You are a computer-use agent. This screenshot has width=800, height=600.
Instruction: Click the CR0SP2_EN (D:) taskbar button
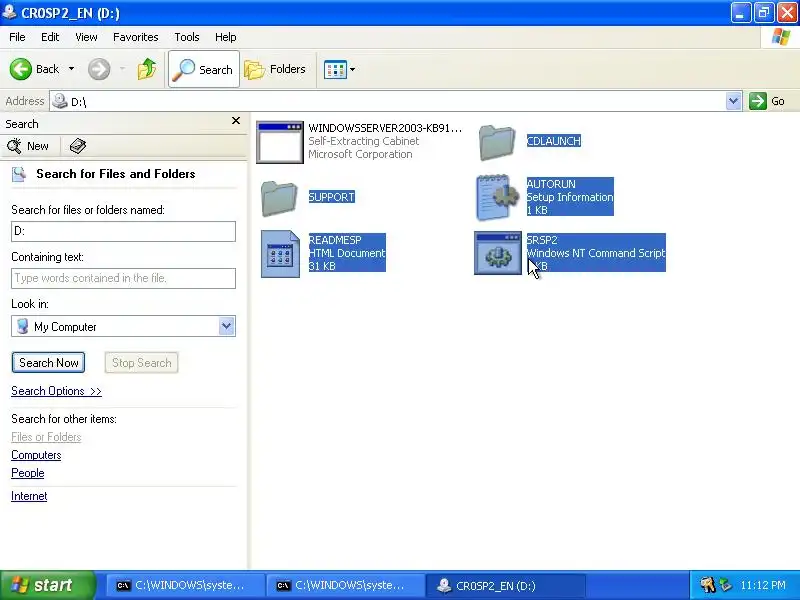click(505, 586)
